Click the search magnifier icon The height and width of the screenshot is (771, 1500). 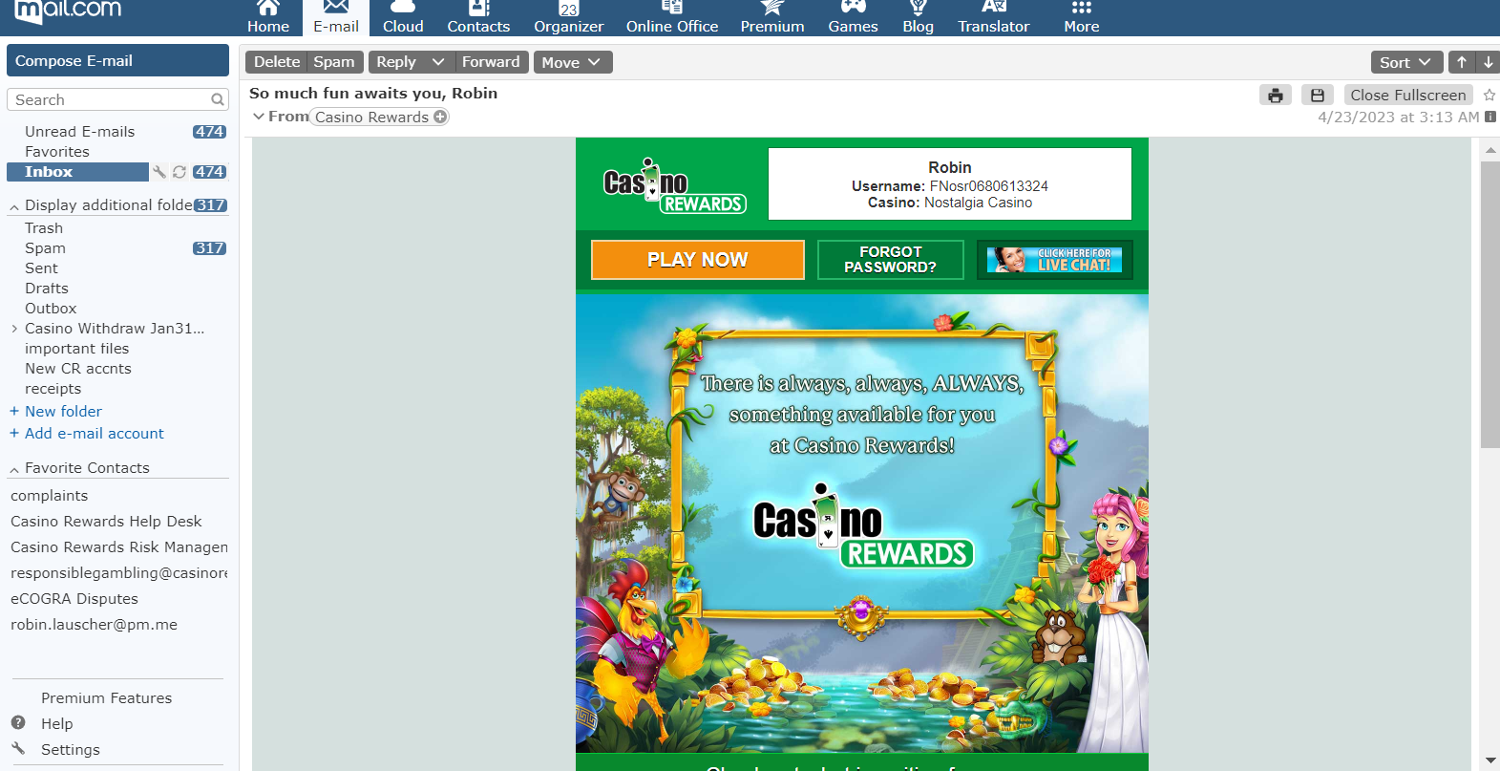coord(217,100)
